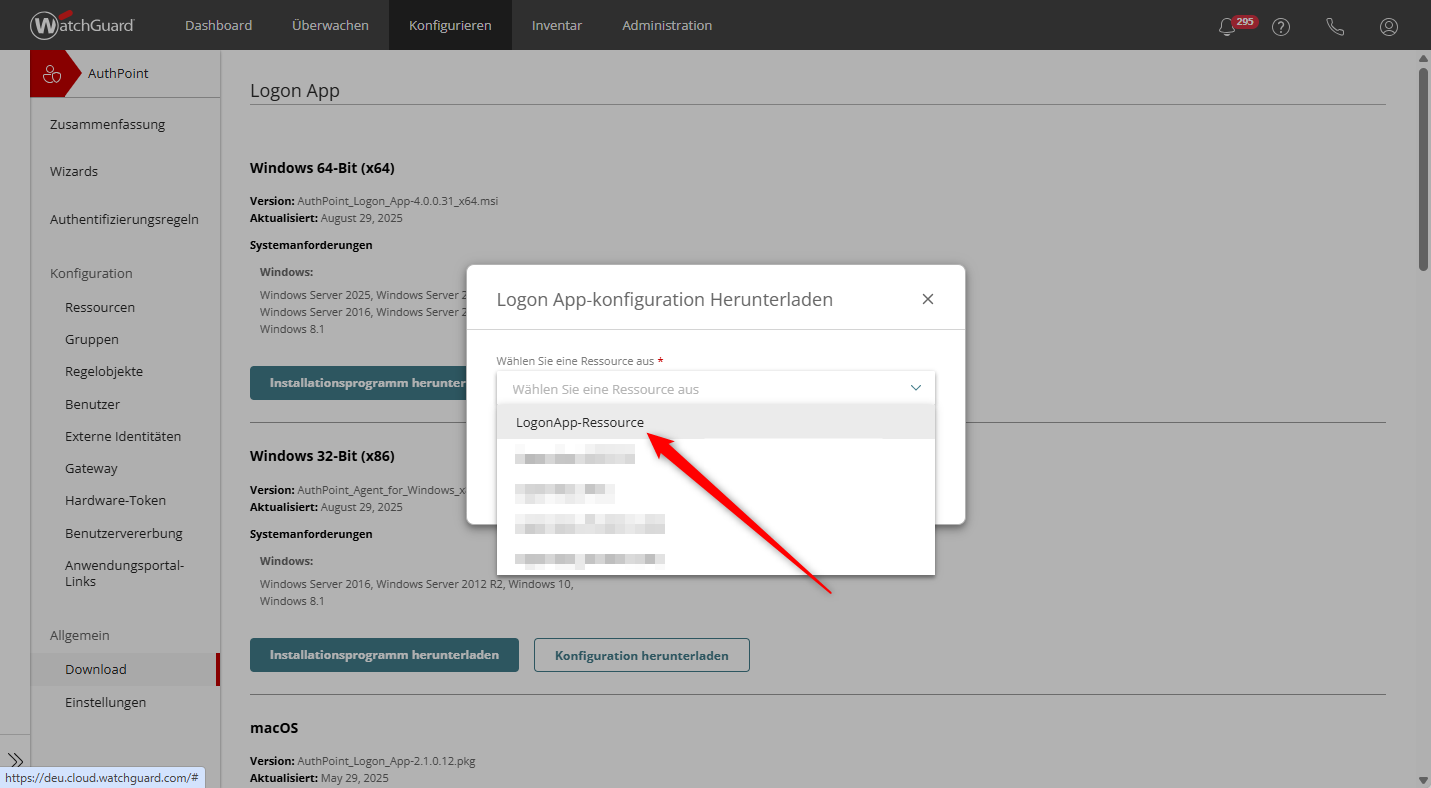Open Einstellungen in the sidebar

105,702
